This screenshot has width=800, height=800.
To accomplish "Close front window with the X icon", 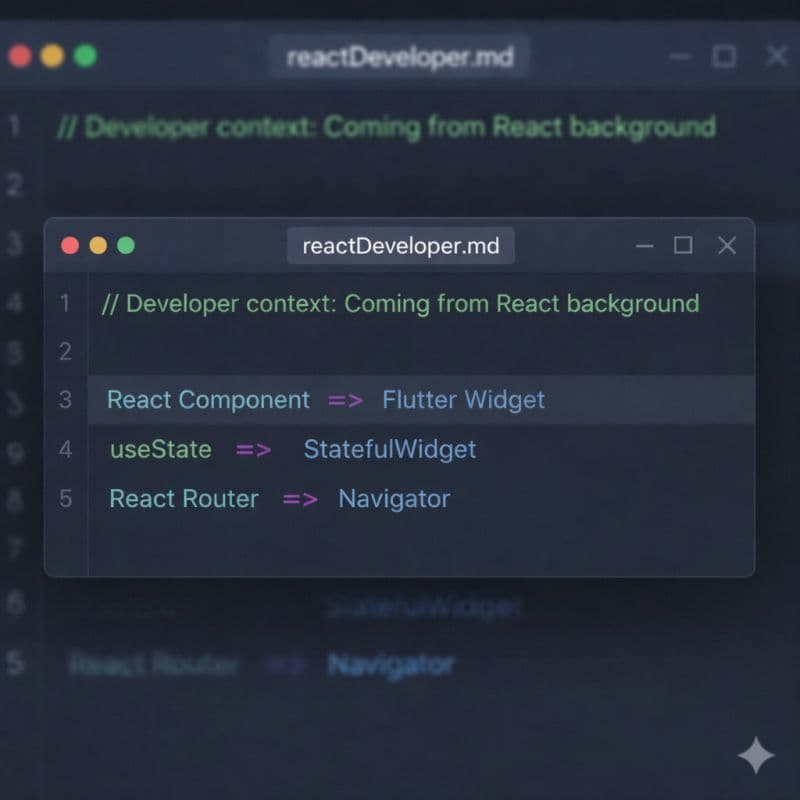I will (x=727, y=245).
